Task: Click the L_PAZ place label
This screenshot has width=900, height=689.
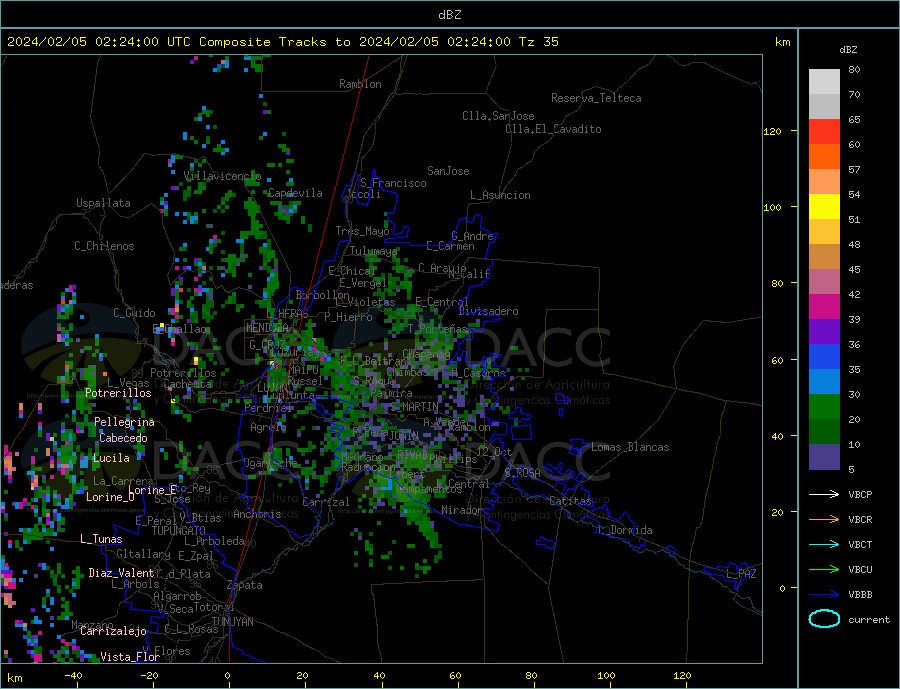Action: point(741,574)
